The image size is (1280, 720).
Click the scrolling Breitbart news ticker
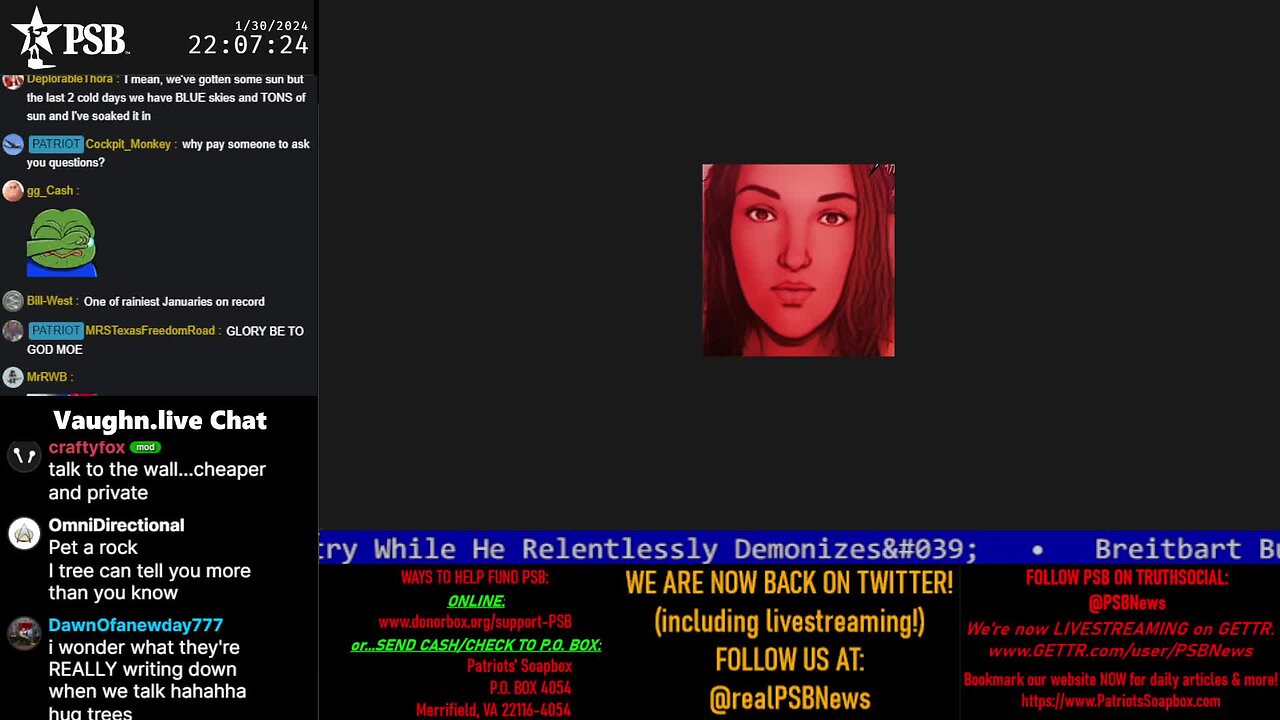[x=799, y=548]
